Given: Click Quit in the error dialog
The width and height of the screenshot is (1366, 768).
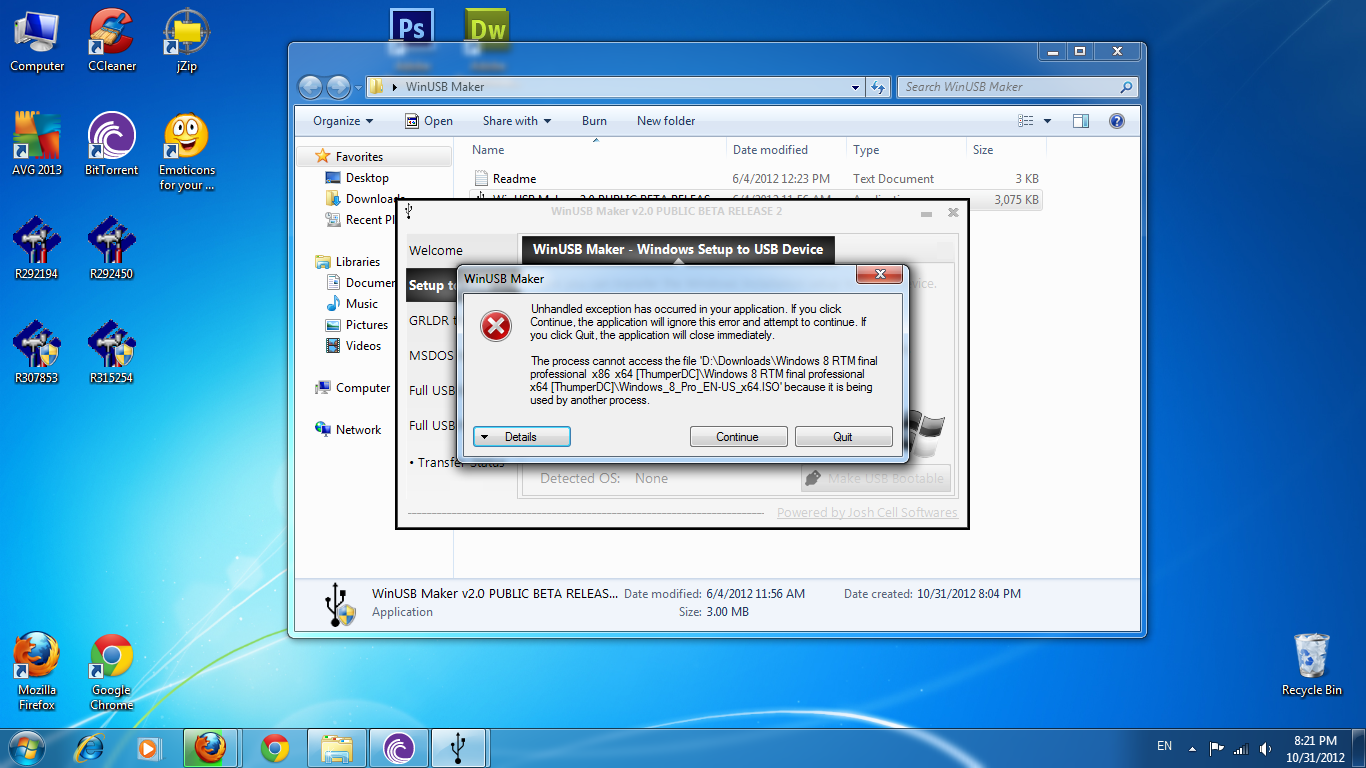Looking at the screenshot, I should [843, 437].
